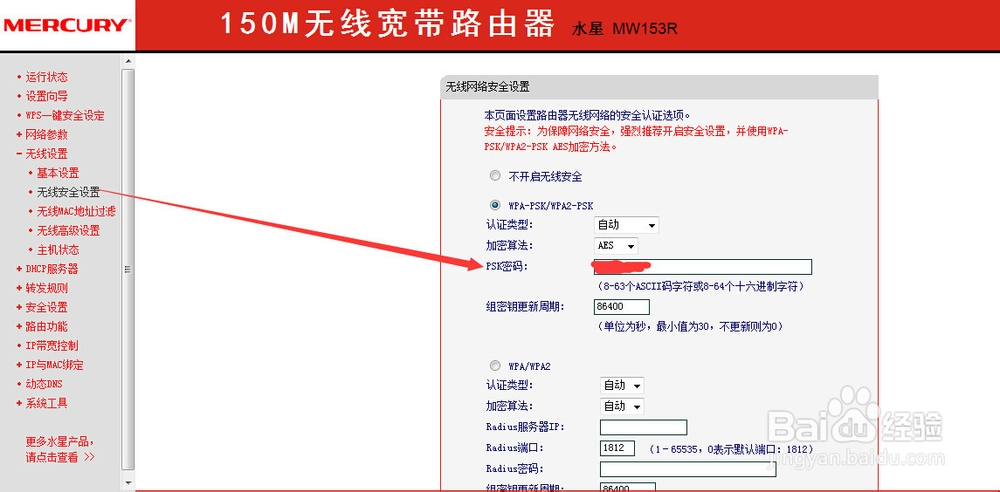Click 组密钥更新周期 field showing 86400

(x=621, y=306)
